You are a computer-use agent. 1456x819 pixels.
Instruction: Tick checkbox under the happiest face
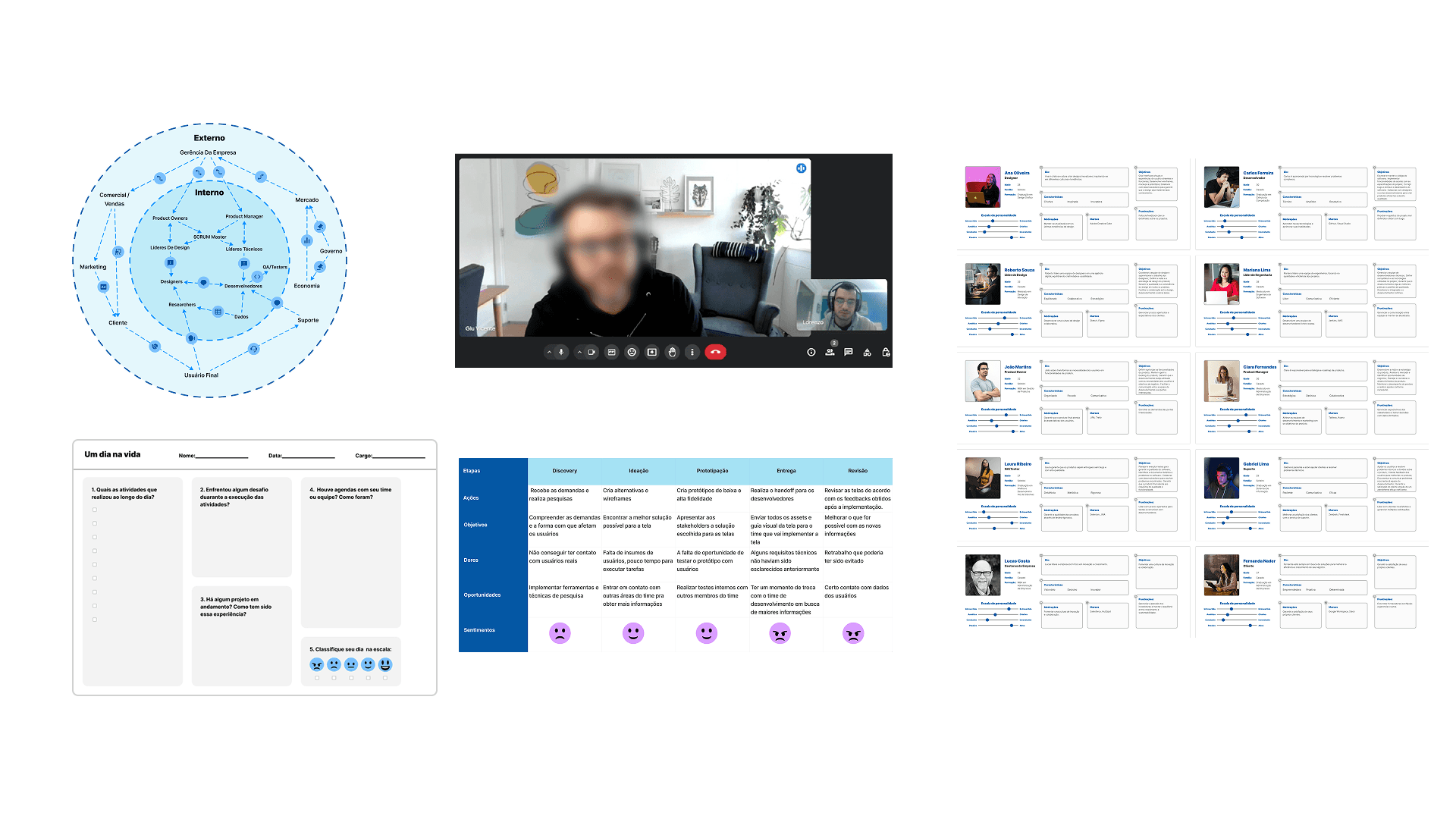385,678
